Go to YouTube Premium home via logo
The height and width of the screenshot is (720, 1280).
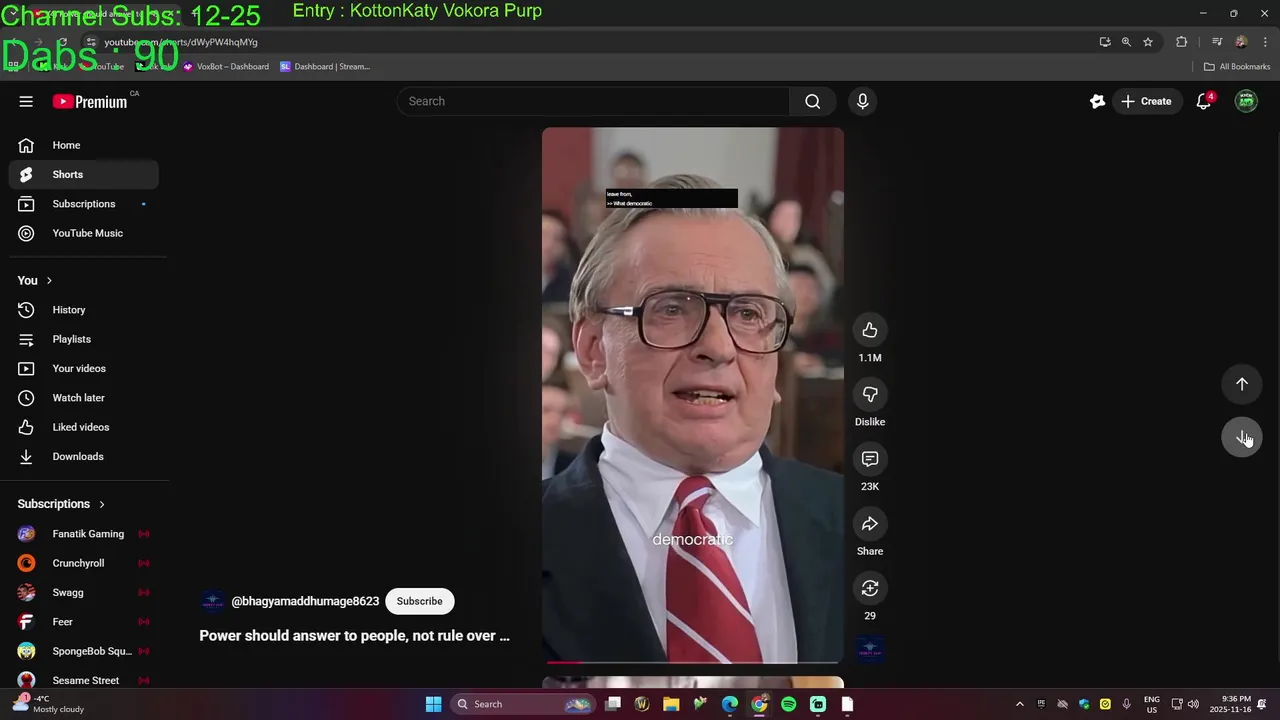coord(90,101)
